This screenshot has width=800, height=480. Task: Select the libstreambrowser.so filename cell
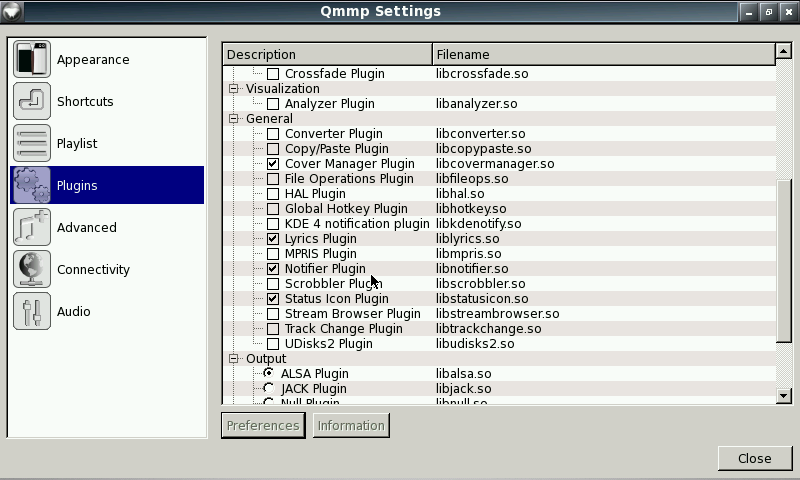pos(497,314)
